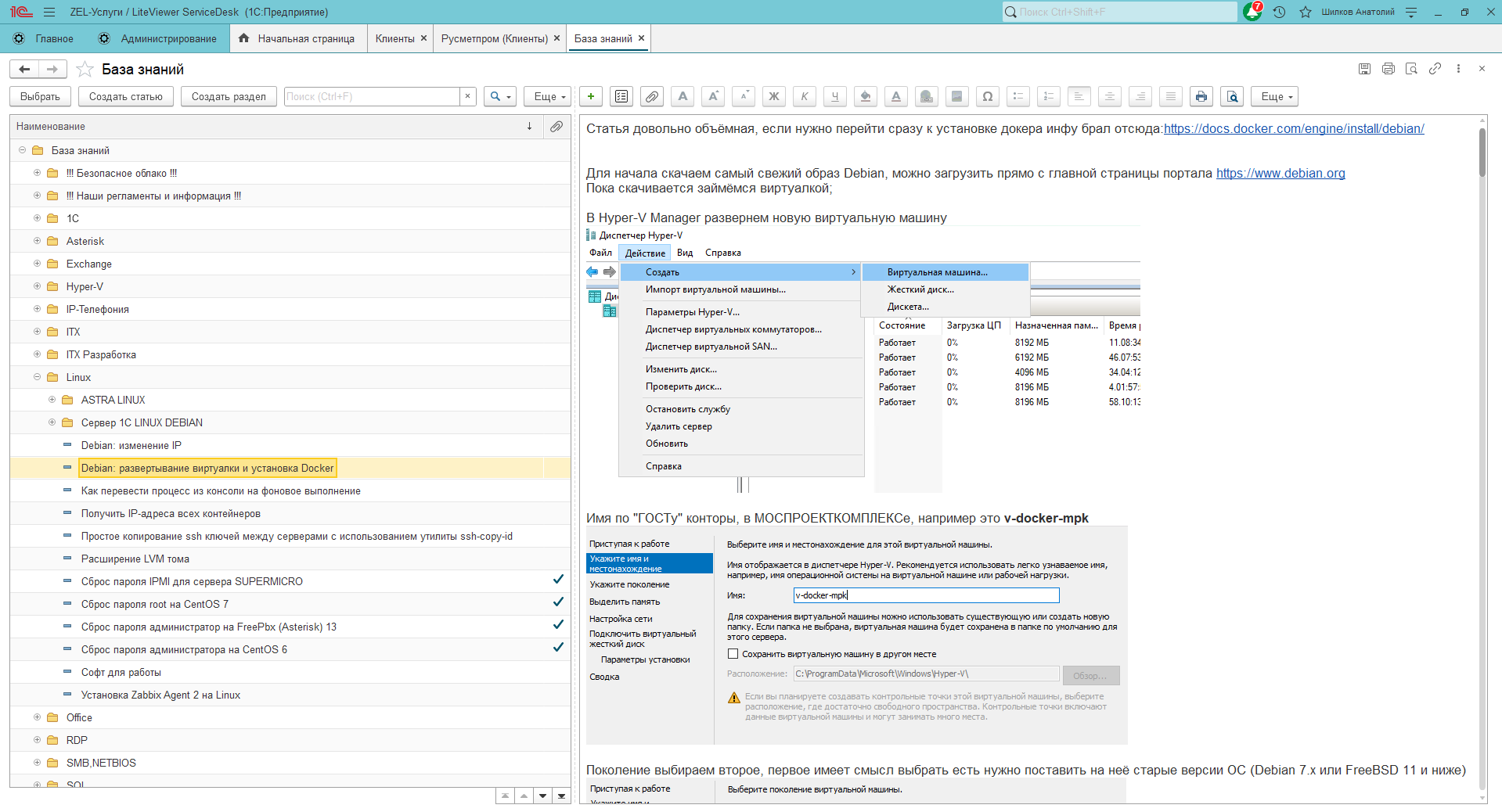Open the docs.docker.com install link
Viewport: 1502px width, 812px height.
[x=1294, y=128]
